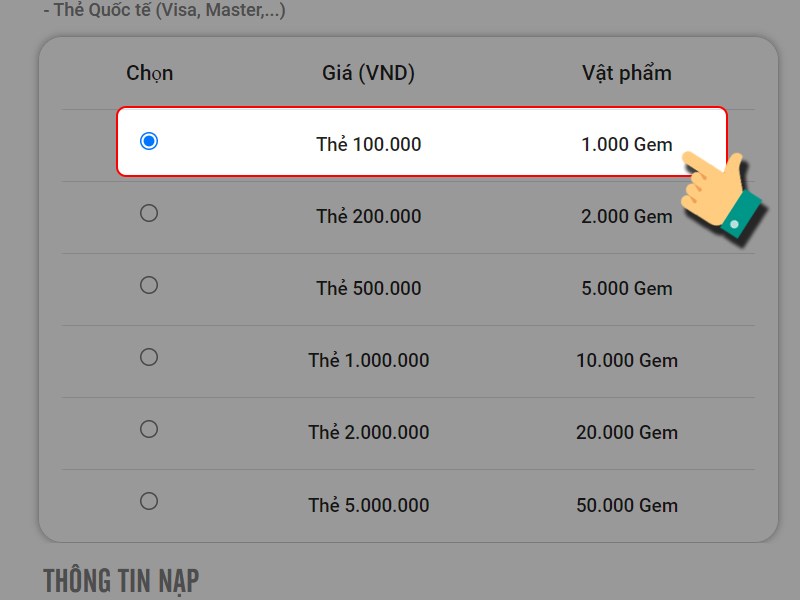Click the Chọn column header
The width and height of the screenshot is (800, 600).
(x=149, y=73)
